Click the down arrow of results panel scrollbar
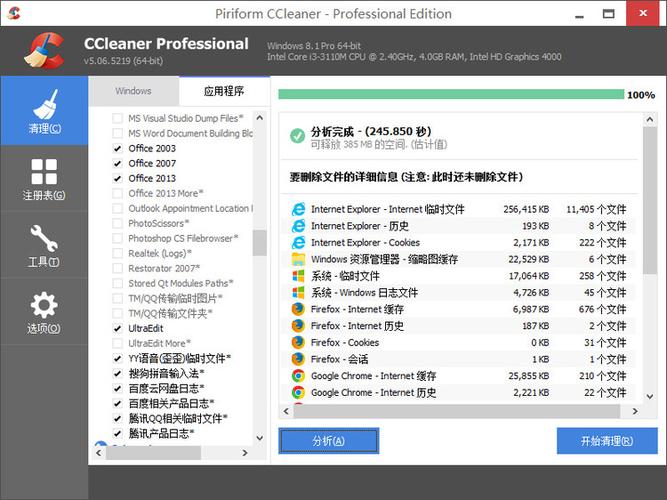This screenshot has width=667, height=500. click(x=650, y=397)
